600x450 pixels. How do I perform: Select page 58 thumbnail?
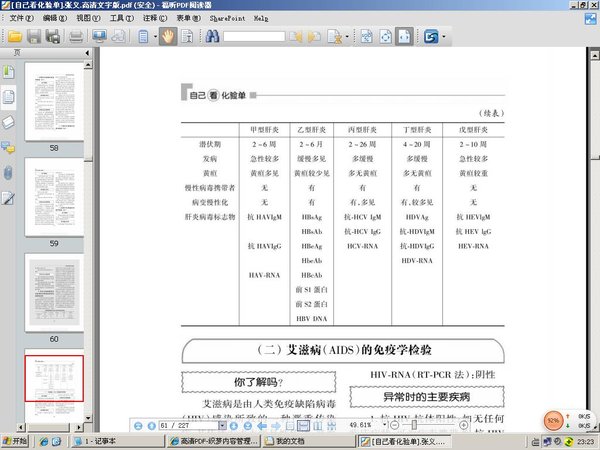(54, 102)
